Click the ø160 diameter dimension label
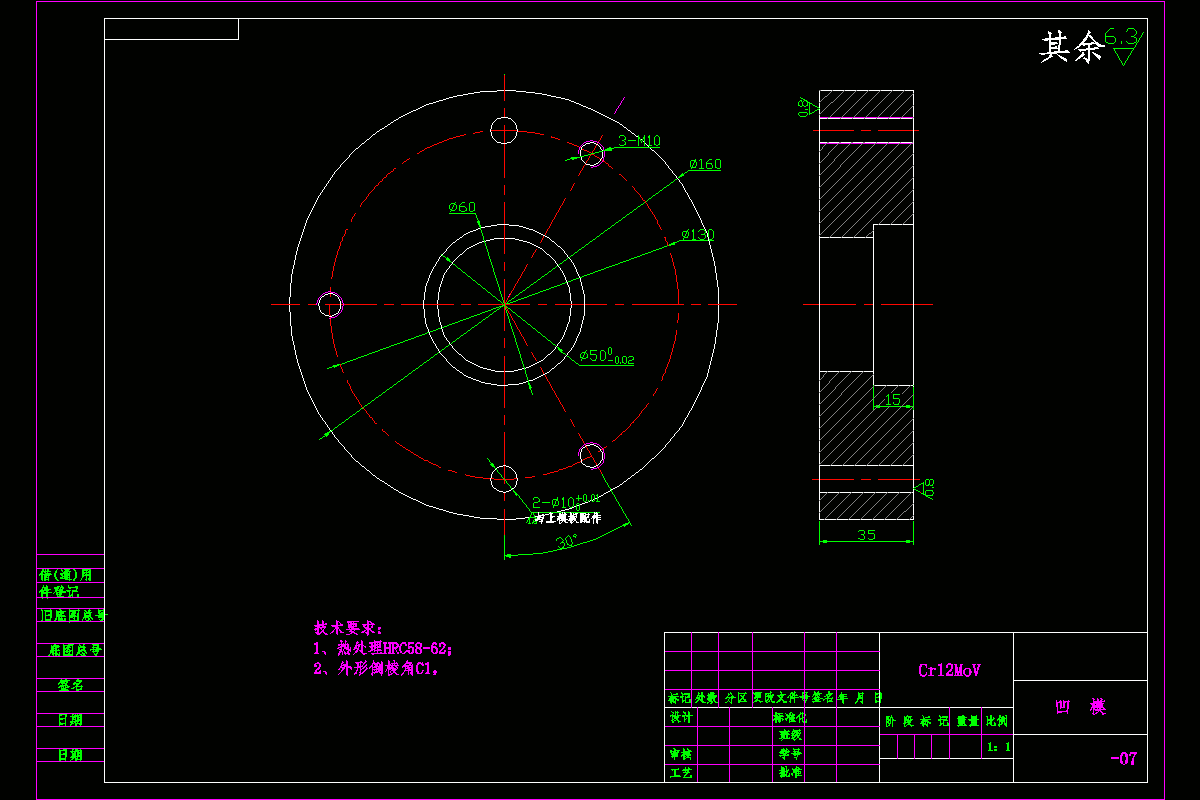1200x800 pixels. [x=705, y=164]
